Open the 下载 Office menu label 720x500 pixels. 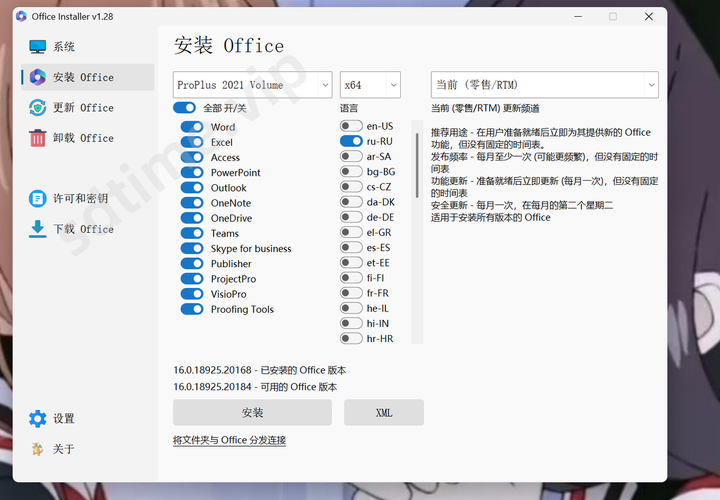click(x=83, y=229)
